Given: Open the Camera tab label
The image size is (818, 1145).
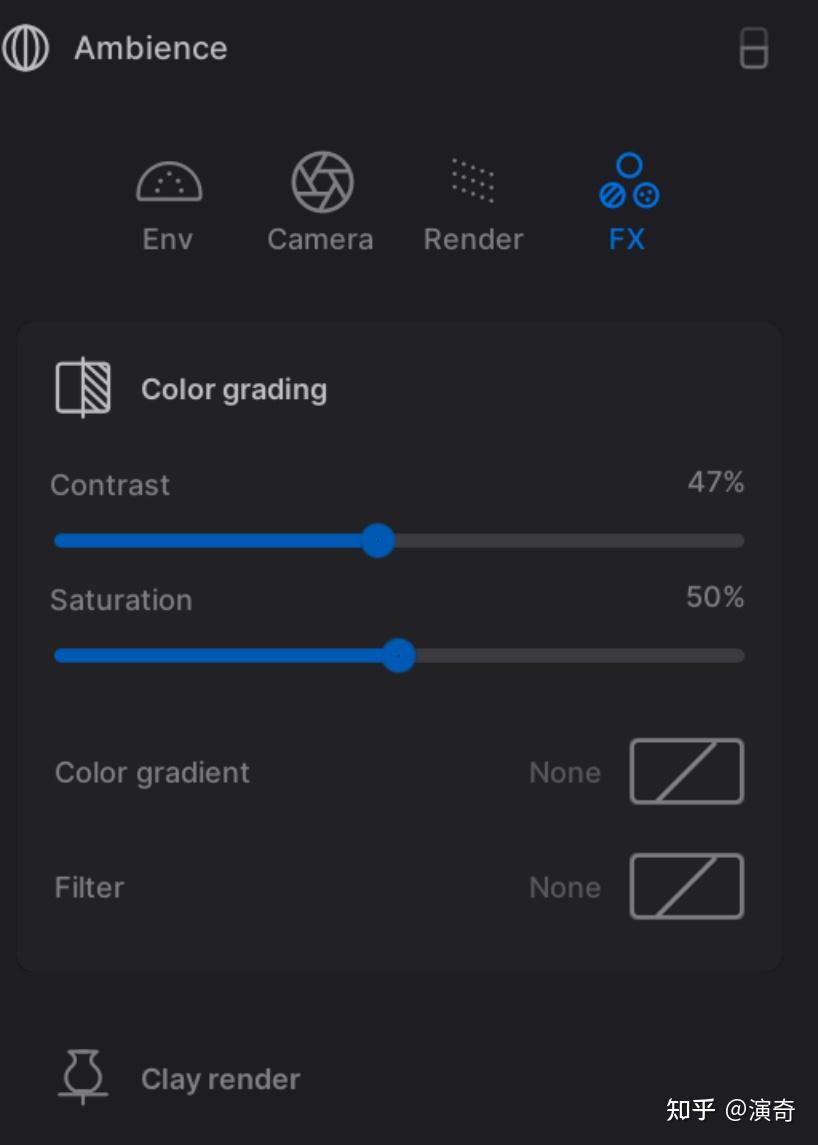Looking at the screenshot, I should (x=320, y=240).
